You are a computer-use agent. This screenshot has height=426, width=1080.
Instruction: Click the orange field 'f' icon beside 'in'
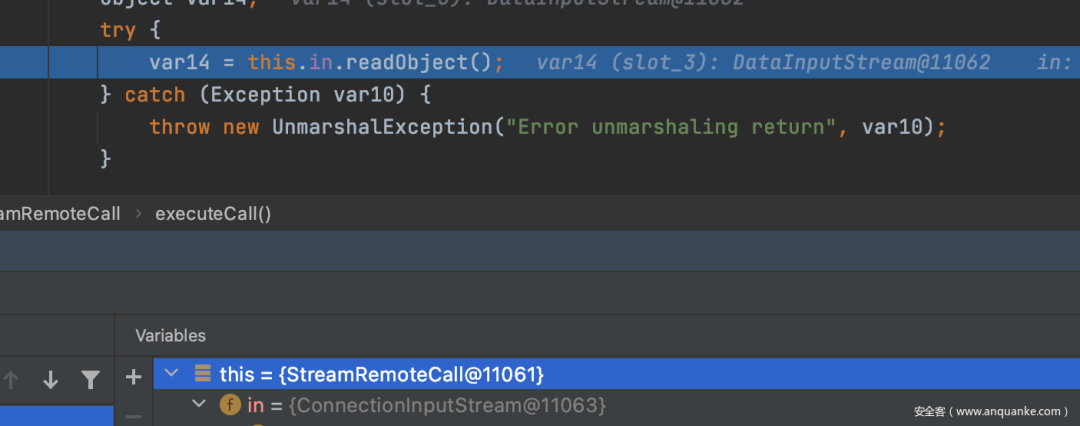(x=230, y=405)
